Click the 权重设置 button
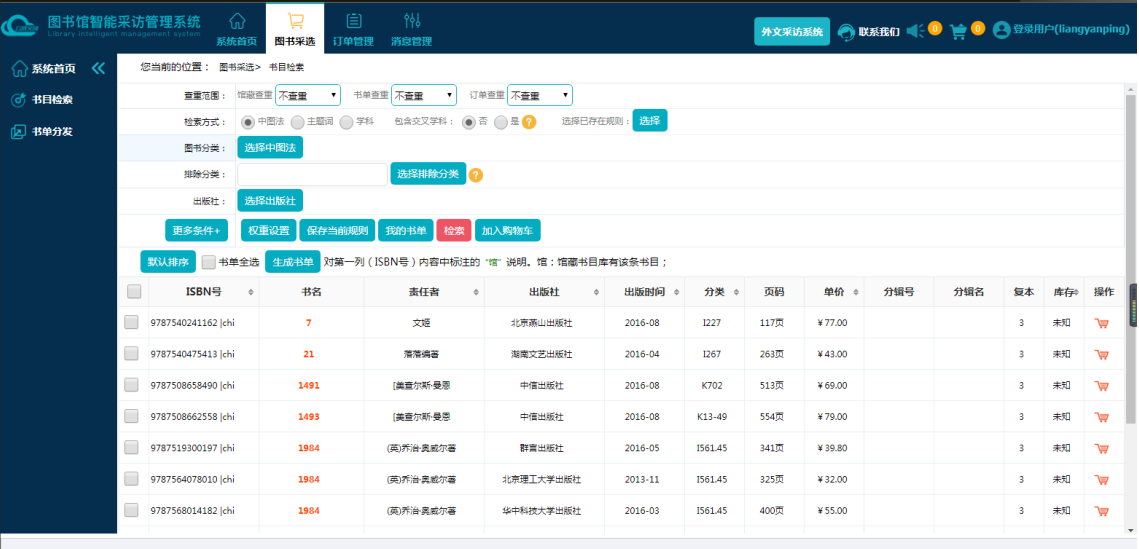Viewport: 1139px width, 549px height. (269, 230)
